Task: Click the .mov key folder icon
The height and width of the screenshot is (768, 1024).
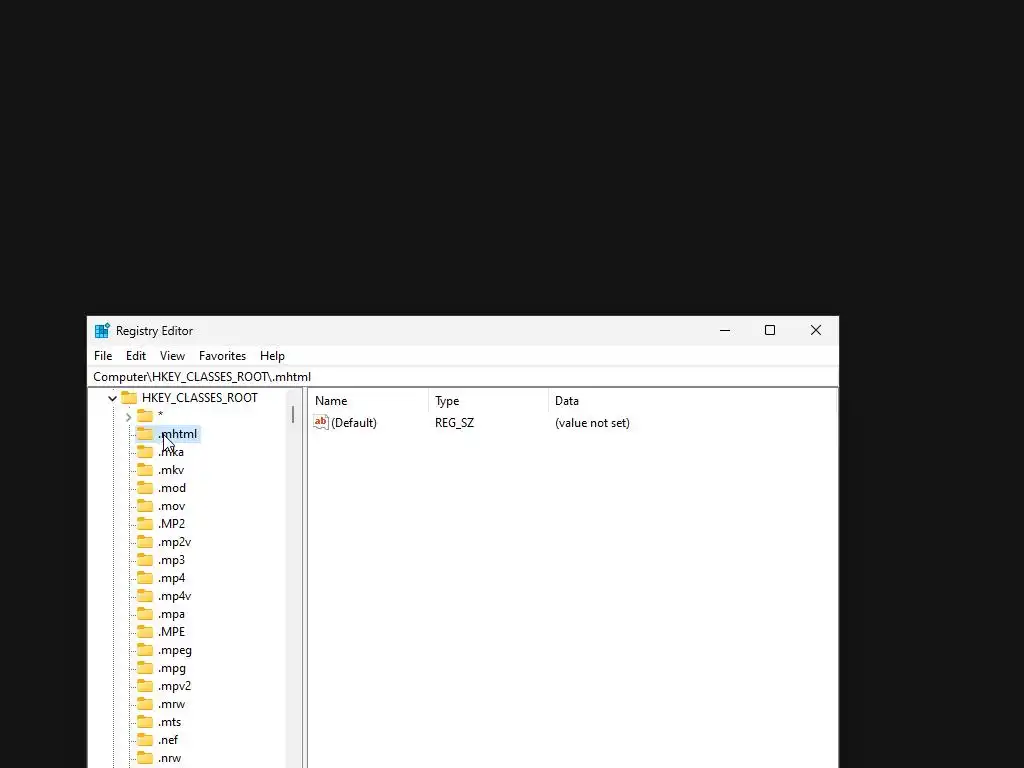Action: pyautogui.click(x=145, y=506)
